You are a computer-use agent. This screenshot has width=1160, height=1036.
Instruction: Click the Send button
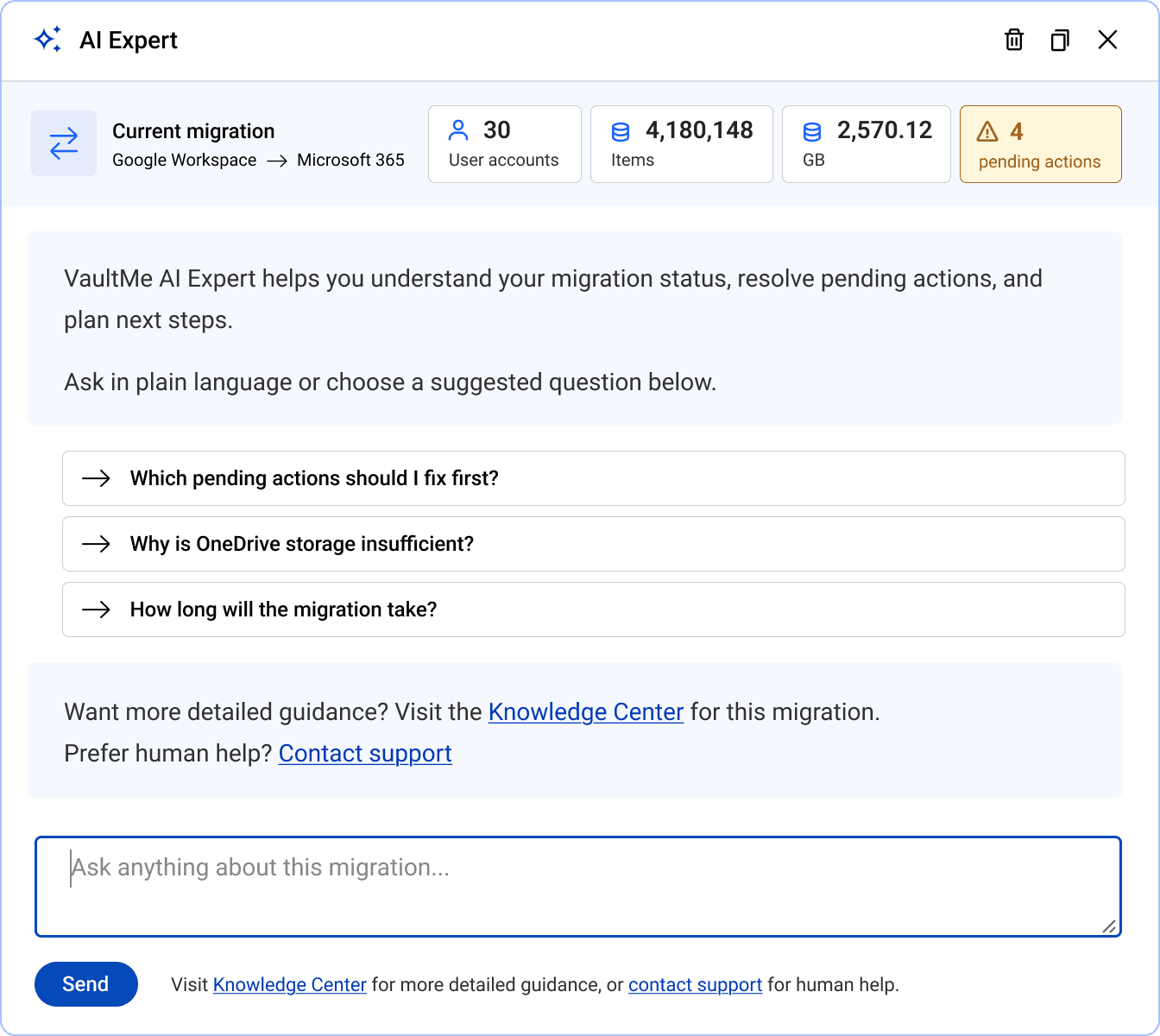(x=86, y=984)
